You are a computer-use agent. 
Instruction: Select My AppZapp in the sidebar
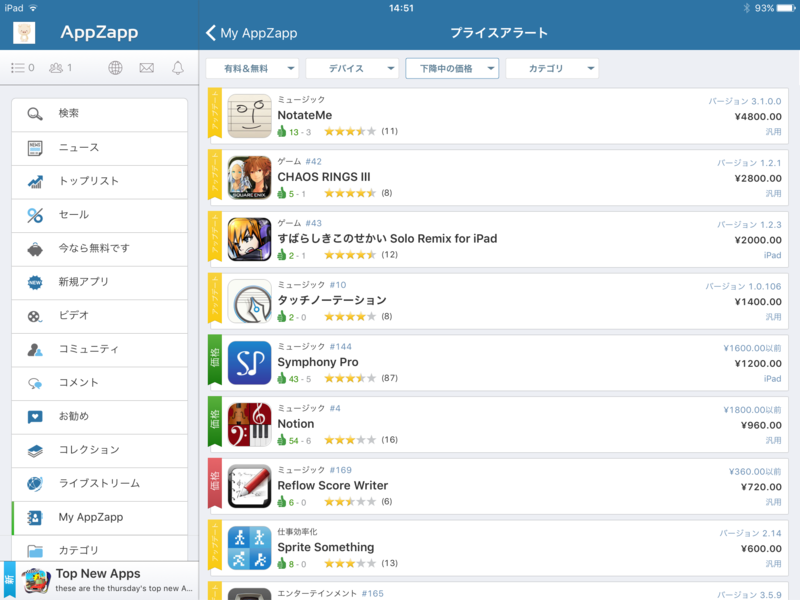tap(99, 518)
